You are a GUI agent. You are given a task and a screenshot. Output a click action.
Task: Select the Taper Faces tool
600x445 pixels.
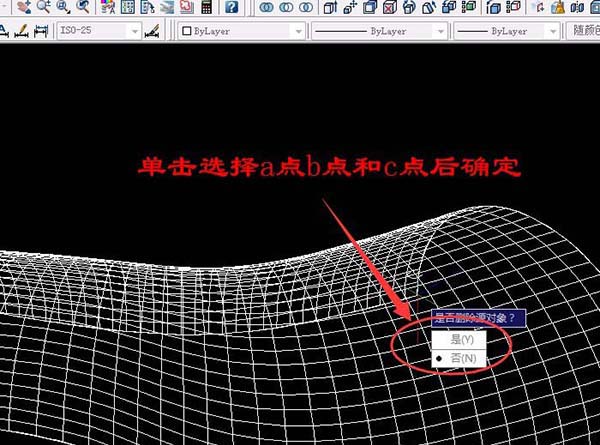coord(429,7)
